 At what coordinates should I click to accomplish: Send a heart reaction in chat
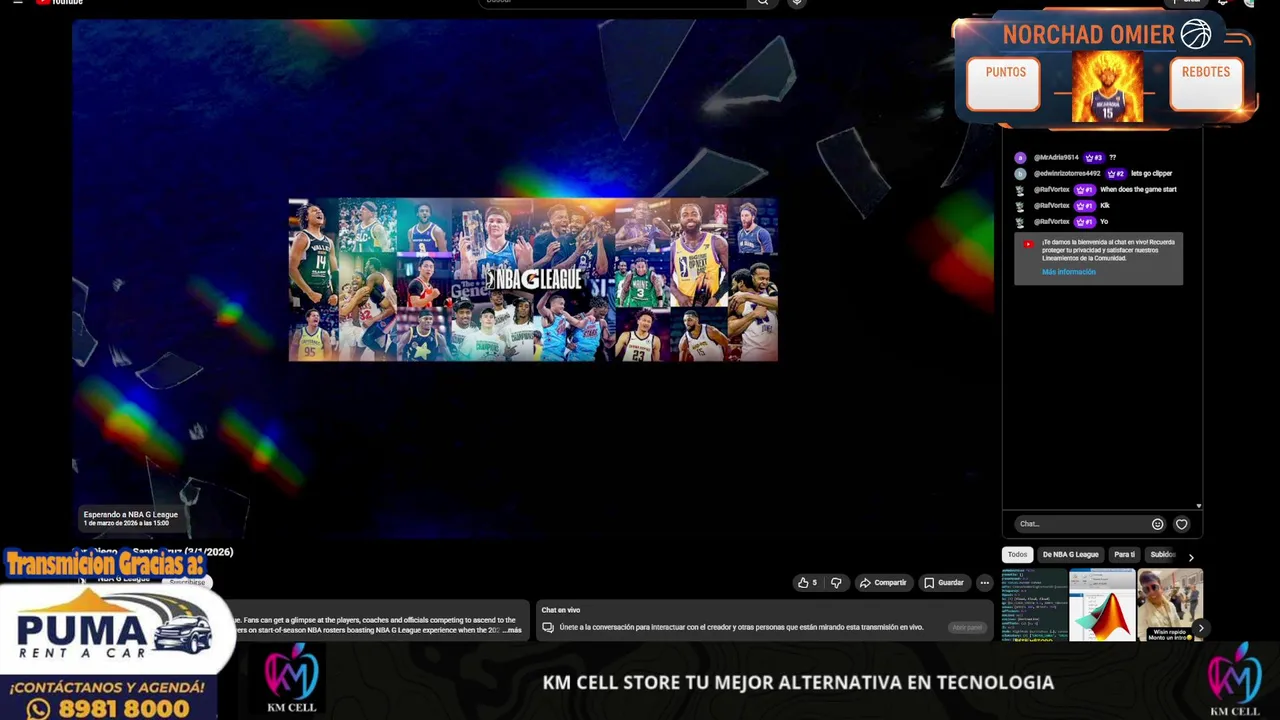click(1181, 524)
